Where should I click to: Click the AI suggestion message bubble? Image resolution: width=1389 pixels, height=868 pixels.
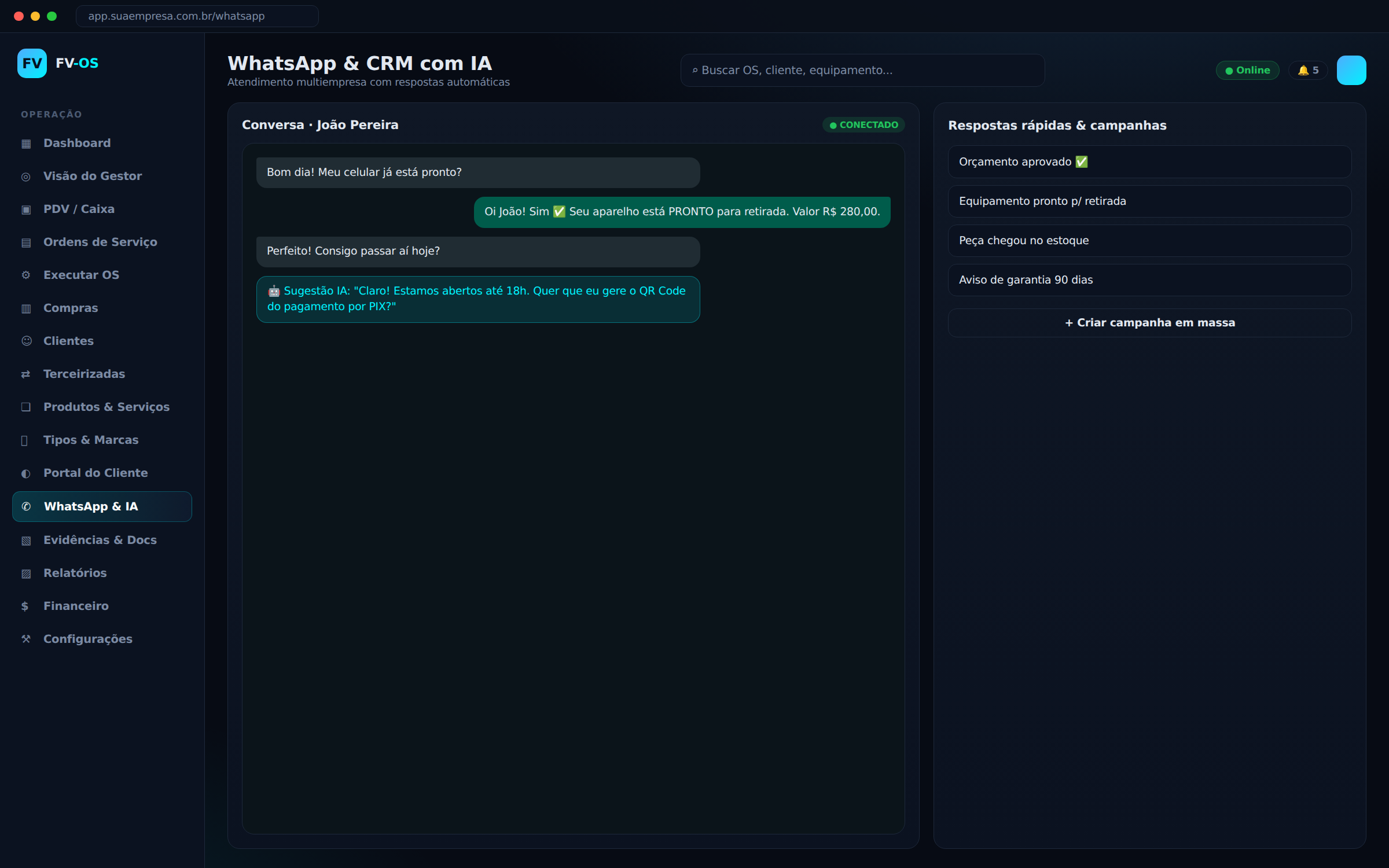478,299
